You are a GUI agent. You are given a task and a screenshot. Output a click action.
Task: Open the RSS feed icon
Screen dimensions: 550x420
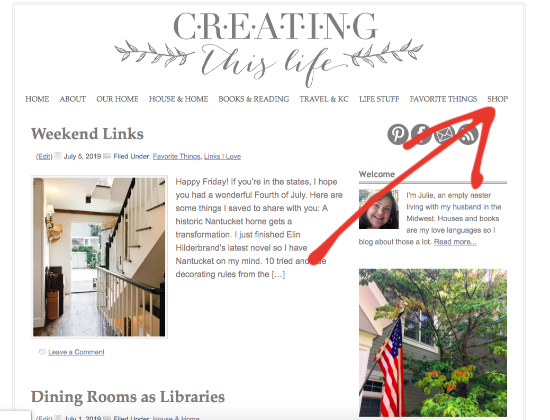pyautogui.click(x=468, y=134)
